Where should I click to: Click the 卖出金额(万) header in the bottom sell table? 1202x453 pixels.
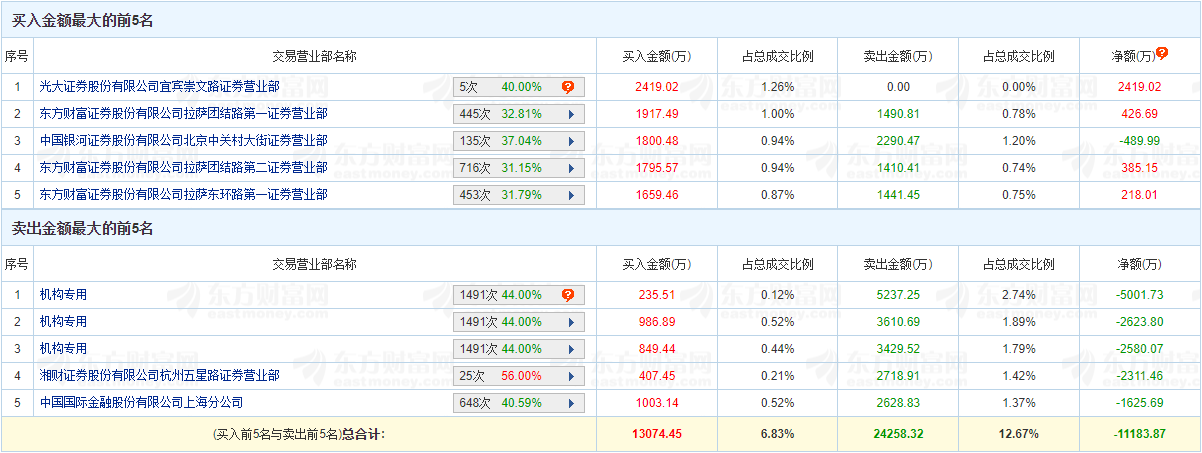click(897, 265)
